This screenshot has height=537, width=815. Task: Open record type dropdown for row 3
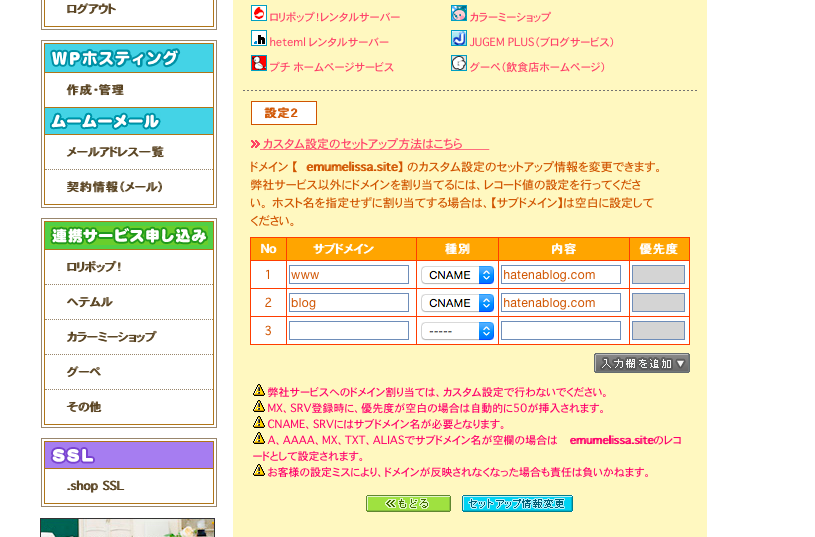(x=457, y=331)
